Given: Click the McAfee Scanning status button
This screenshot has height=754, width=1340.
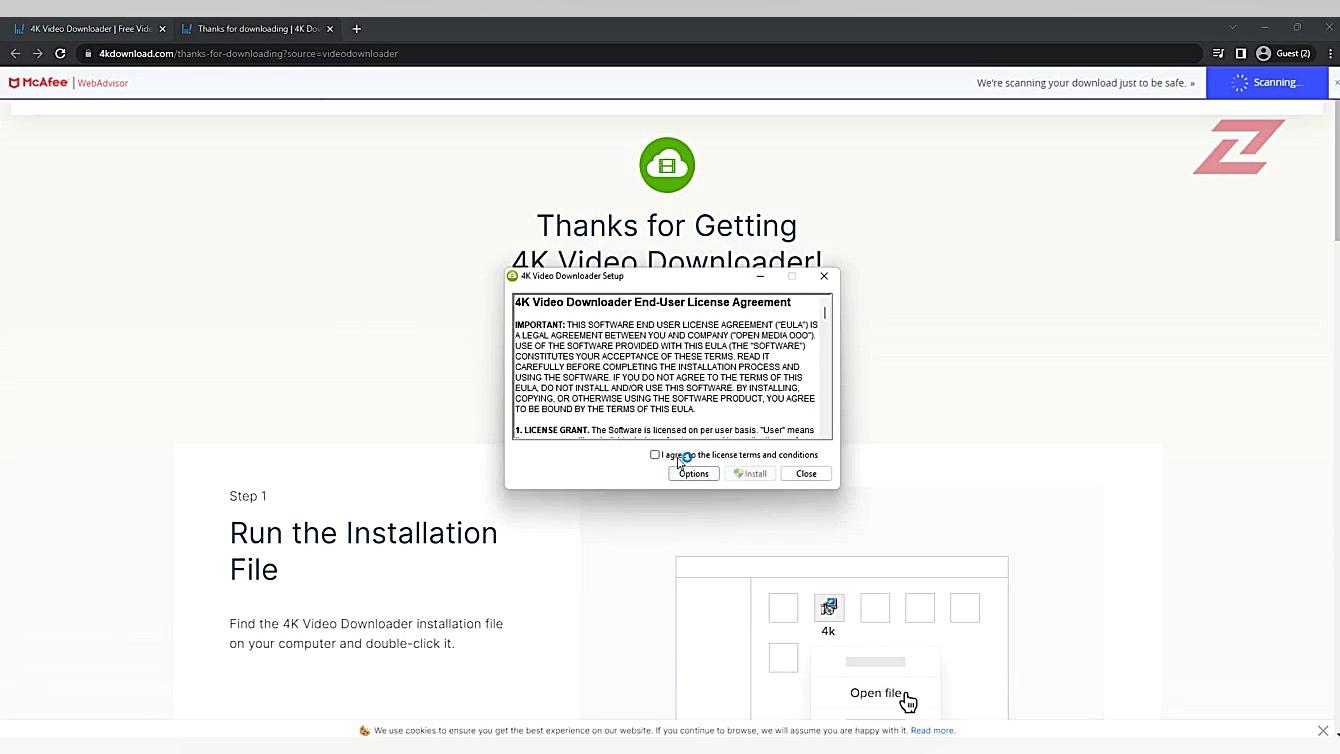Looking at the screenshot, I should pyautogui.click(x=1268, y=83).
